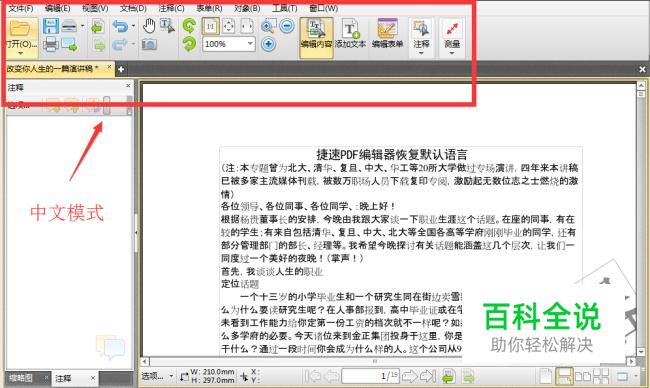Click the Print icon
The width and height of the screenshot is (650, 388).
point(51,44)
